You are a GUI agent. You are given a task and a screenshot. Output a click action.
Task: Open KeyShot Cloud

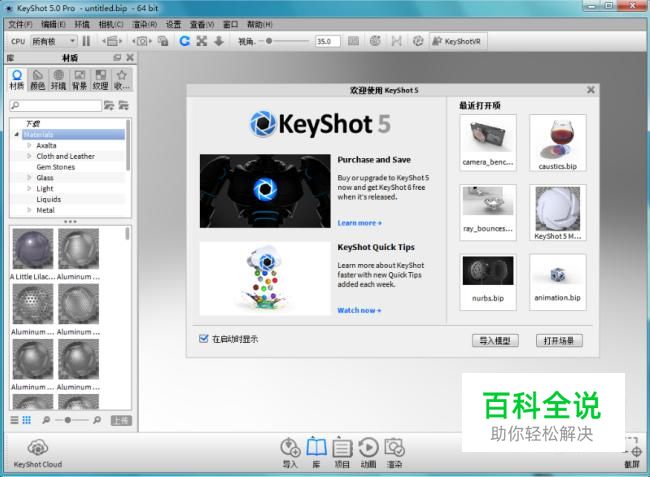point(38,454)
